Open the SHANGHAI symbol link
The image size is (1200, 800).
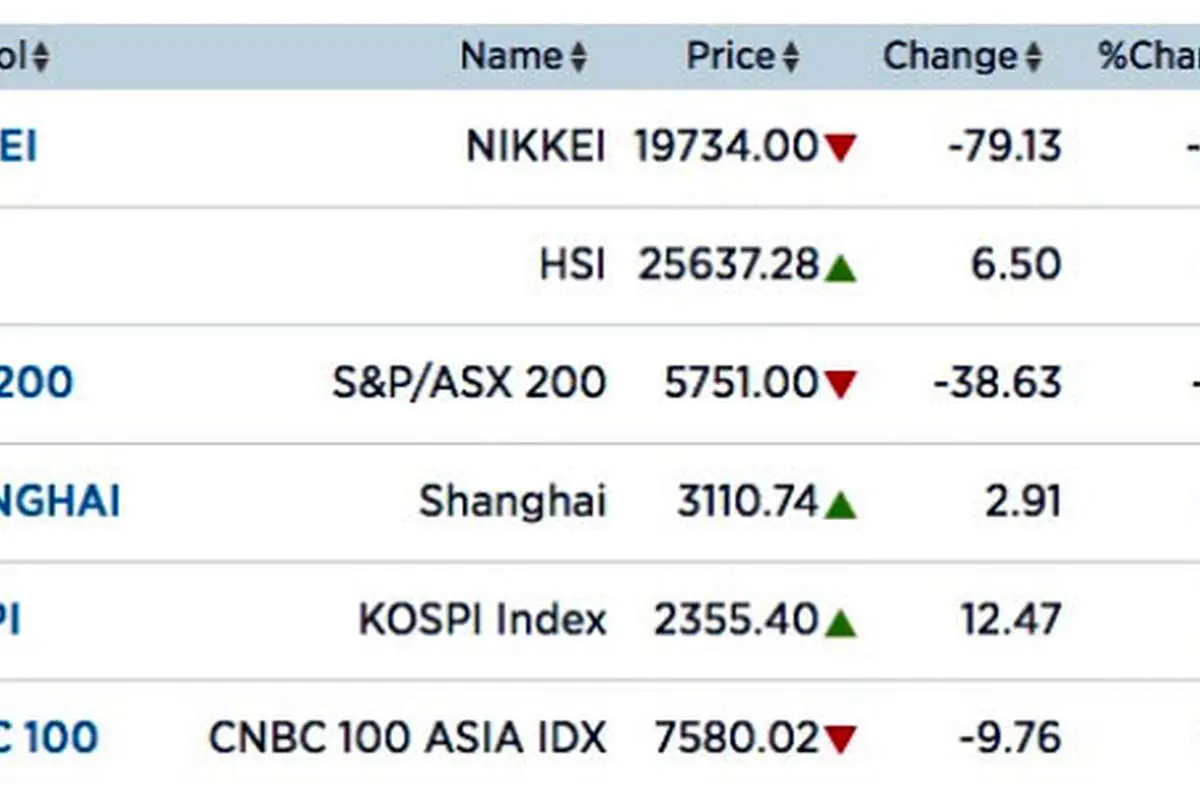(60, 501)
